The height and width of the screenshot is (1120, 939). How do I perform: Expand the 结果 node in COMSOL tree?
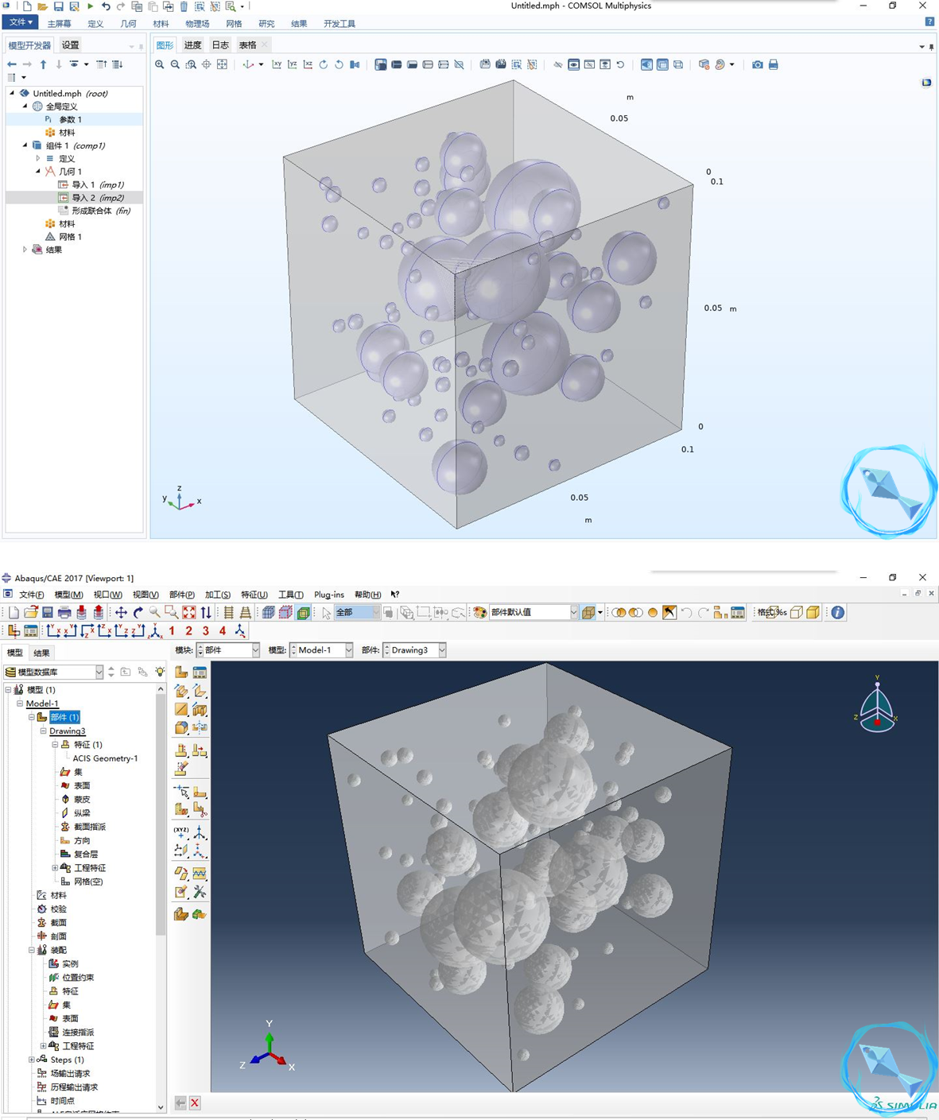click(25, 250)
